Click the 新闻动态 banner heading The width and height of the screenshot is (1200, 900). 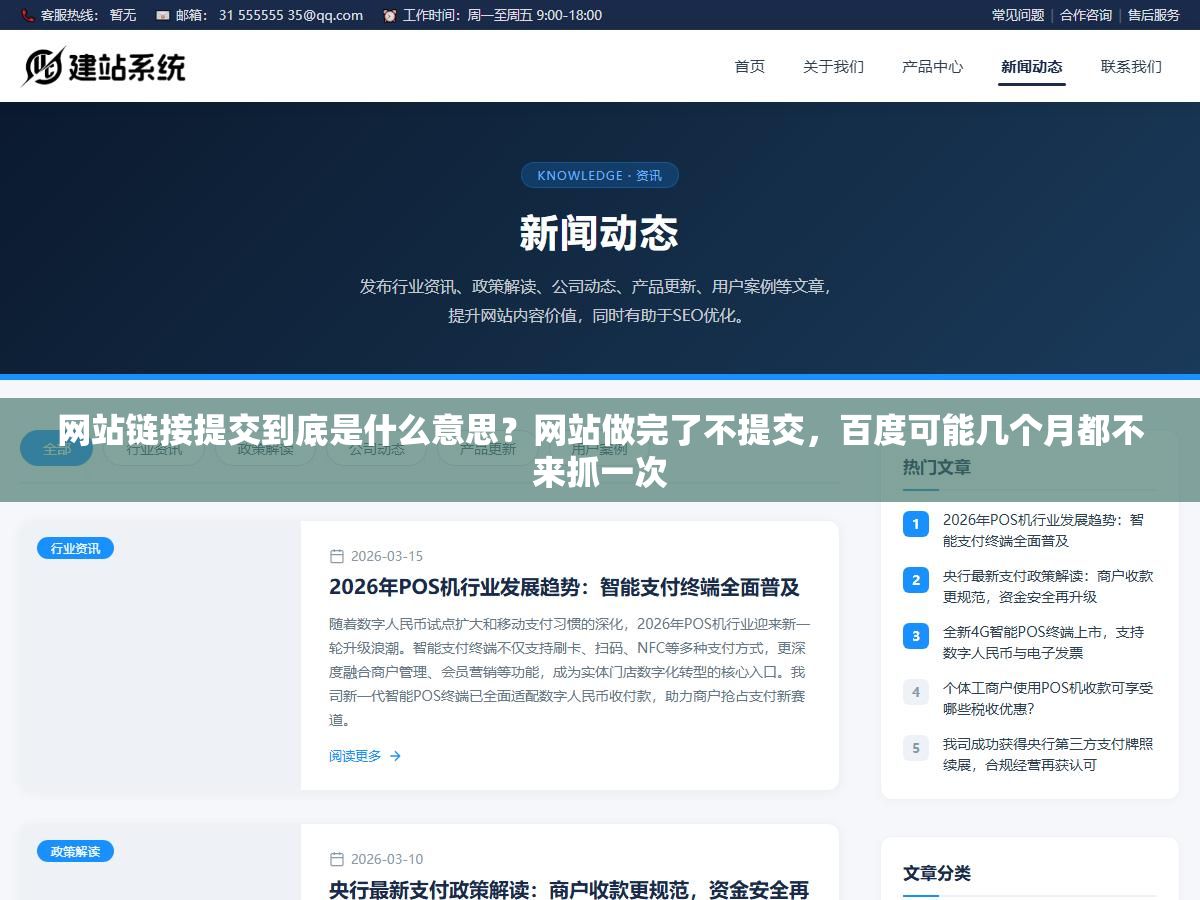coord(599,234)
